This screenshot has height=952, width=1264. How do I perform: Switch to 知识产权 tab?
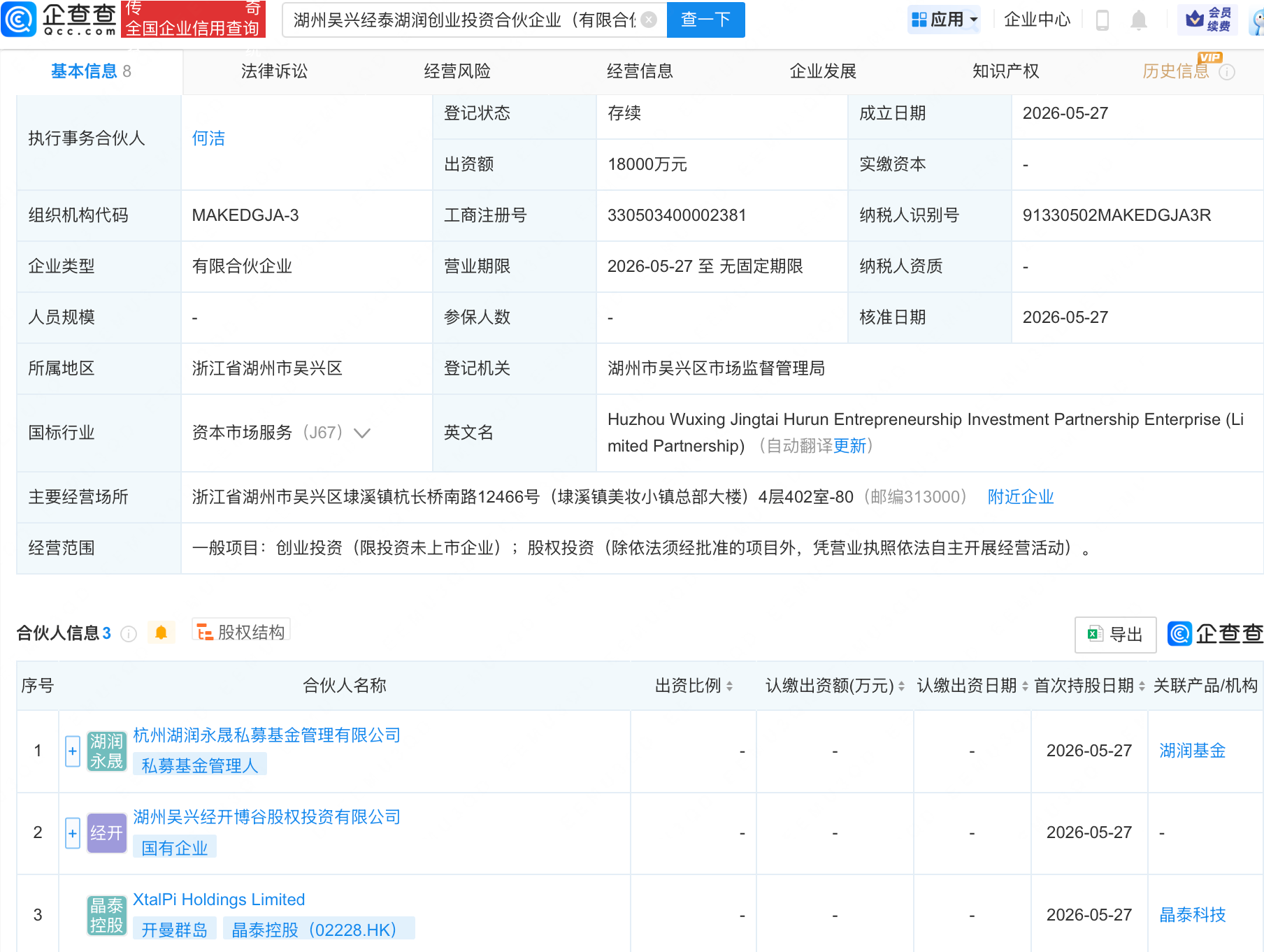(1005, 71)
